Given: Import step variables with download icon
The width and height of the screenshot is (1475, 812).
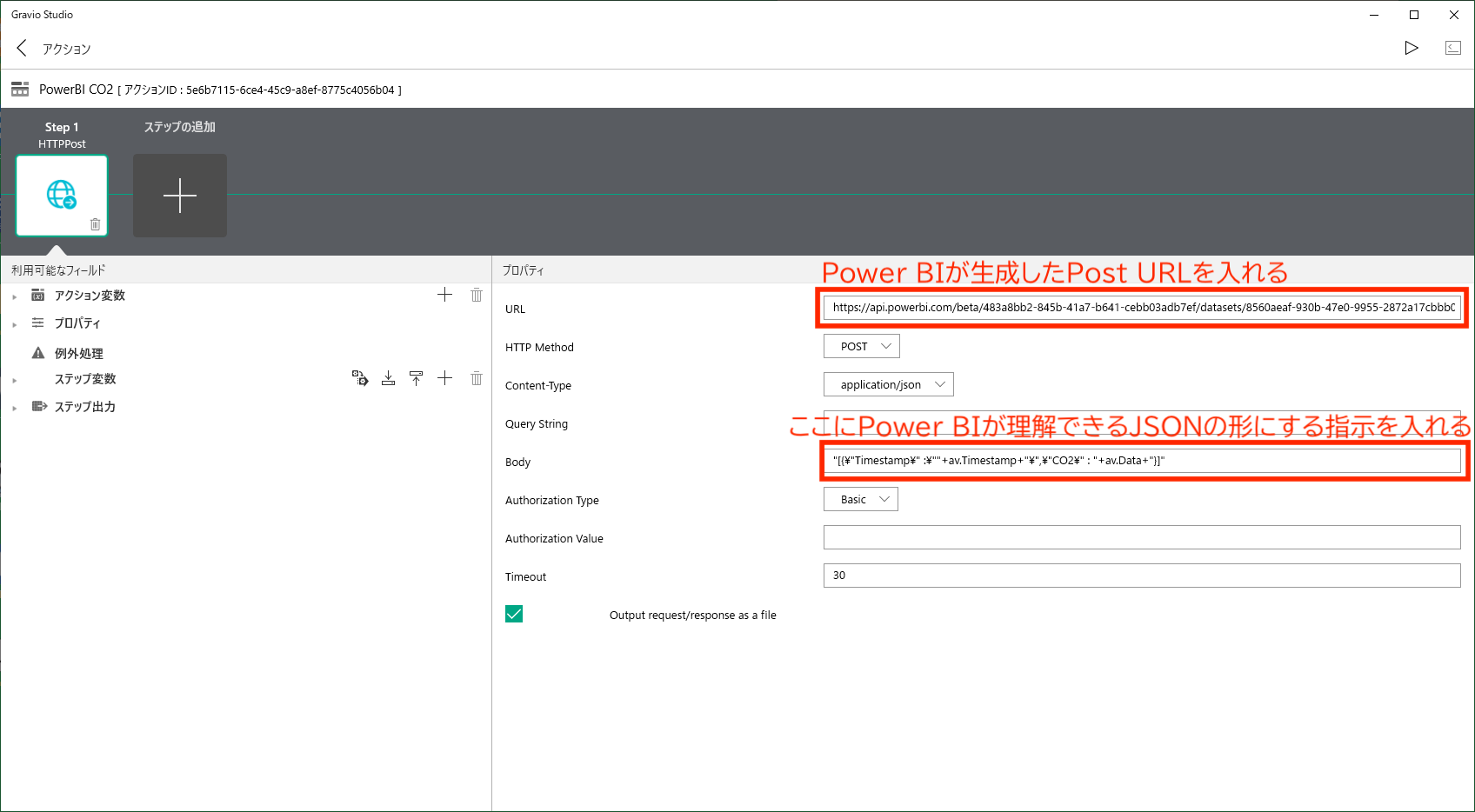Looking at the screenshot, I should click(388, 378).
